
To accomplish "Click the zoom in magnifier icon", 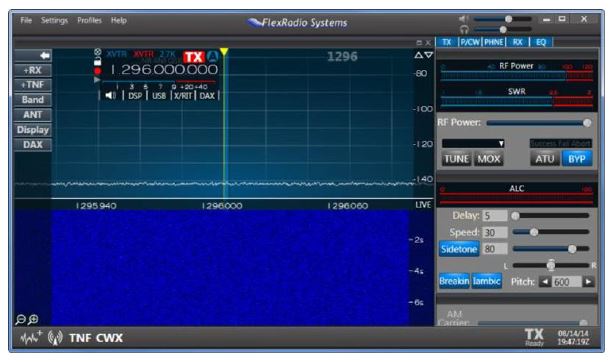I will pyautogui.click(x=33, y=319).
